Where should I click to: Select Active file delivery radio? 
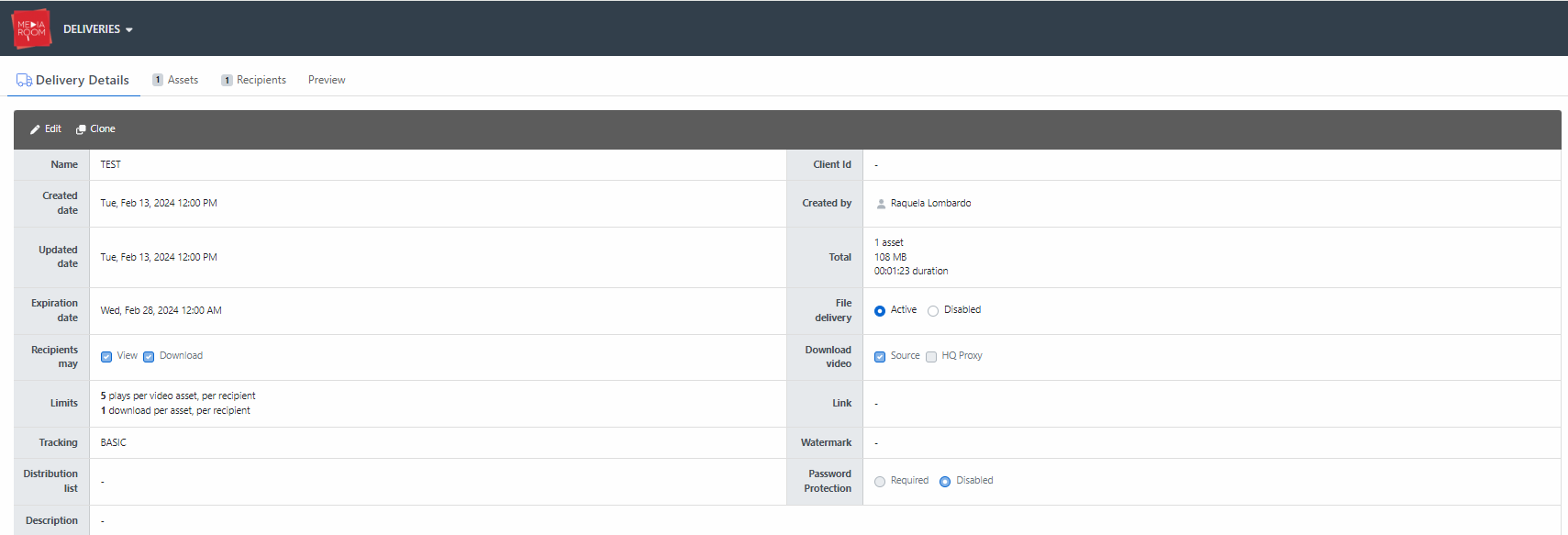[880, 311]
